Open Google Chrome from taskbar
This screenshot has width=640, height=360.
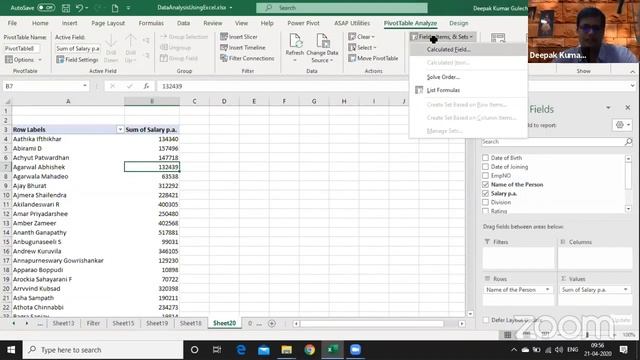pyautogui.click(x=309, y=350)
